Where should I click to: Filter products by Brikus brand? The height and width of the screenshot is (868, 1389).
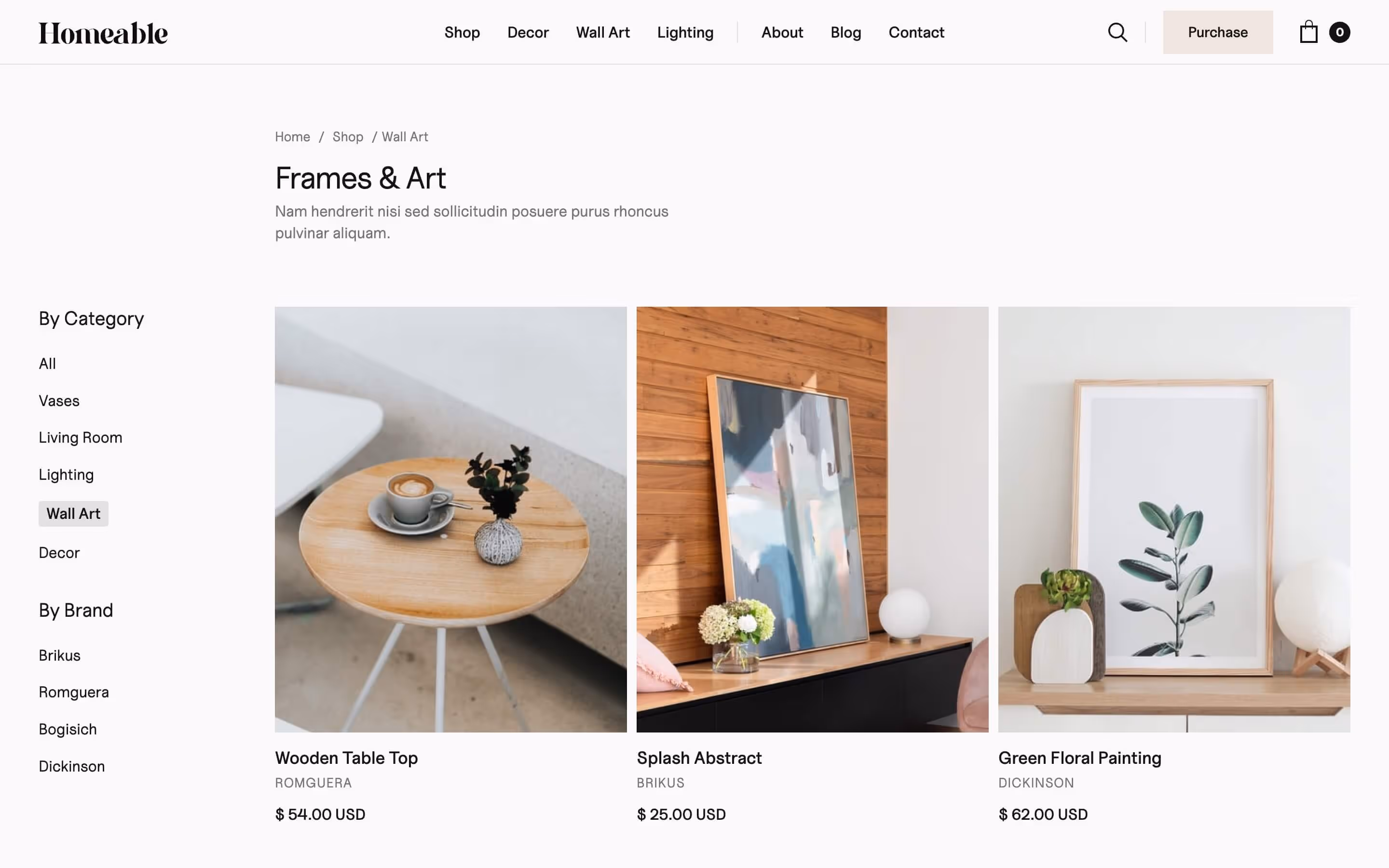[60, 655]
